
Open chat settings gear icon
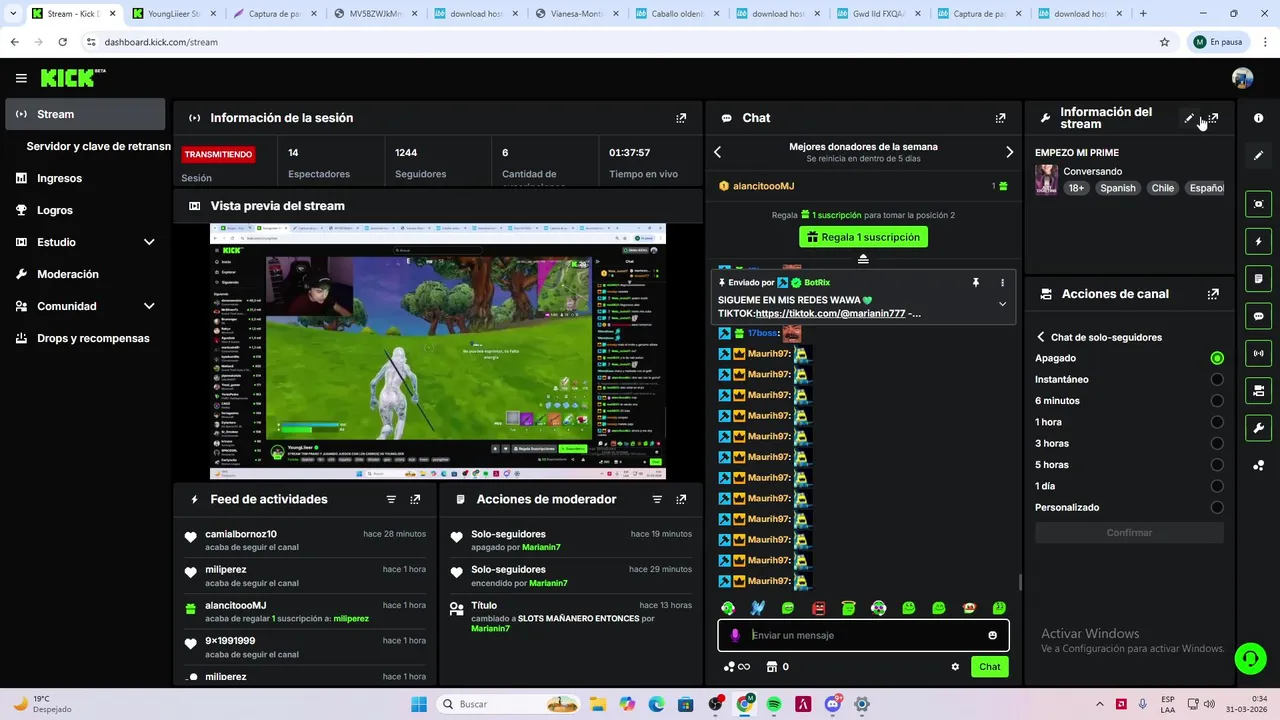955,667
